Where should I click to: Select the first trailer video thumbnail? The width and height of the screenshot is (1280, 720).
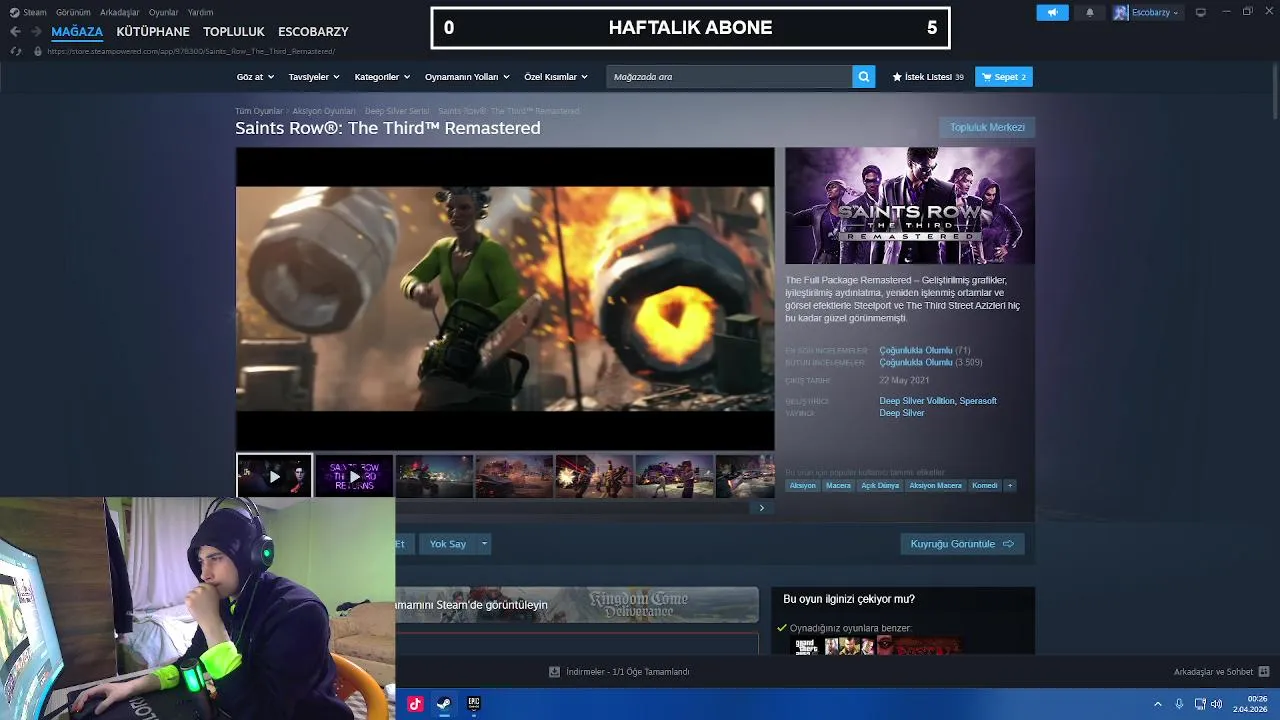click(274, 476)
